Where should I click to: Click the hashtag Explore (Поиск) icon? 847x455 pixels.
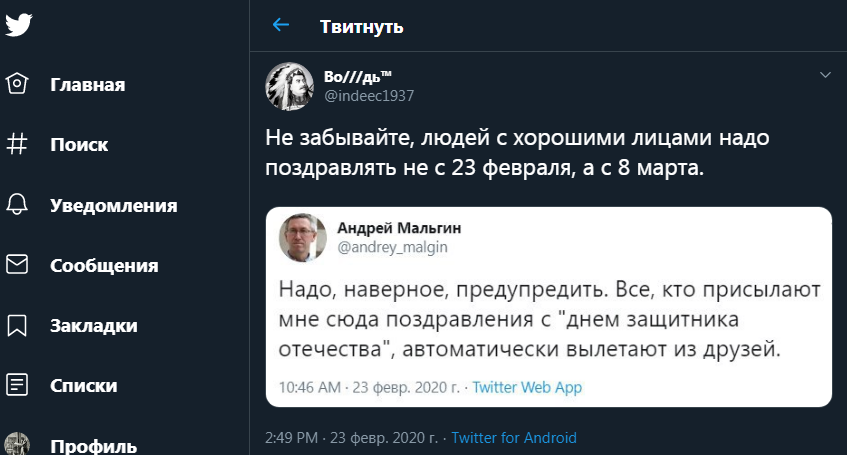pyautogui.click(x=17, y=145)
